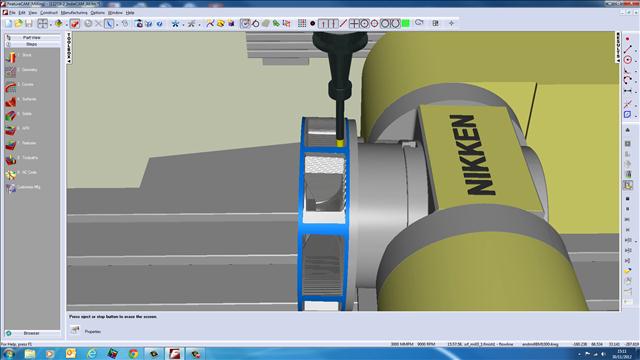Open Google Chrome from the taskbar
640x360 pixels.
point(133,353)
